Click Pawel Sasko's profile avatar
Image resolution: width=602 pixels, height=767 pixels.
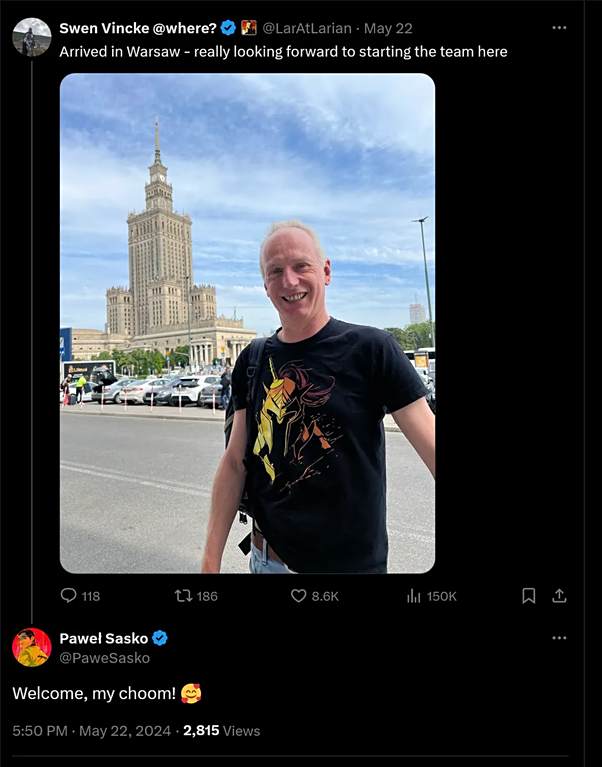coord(32,647)
